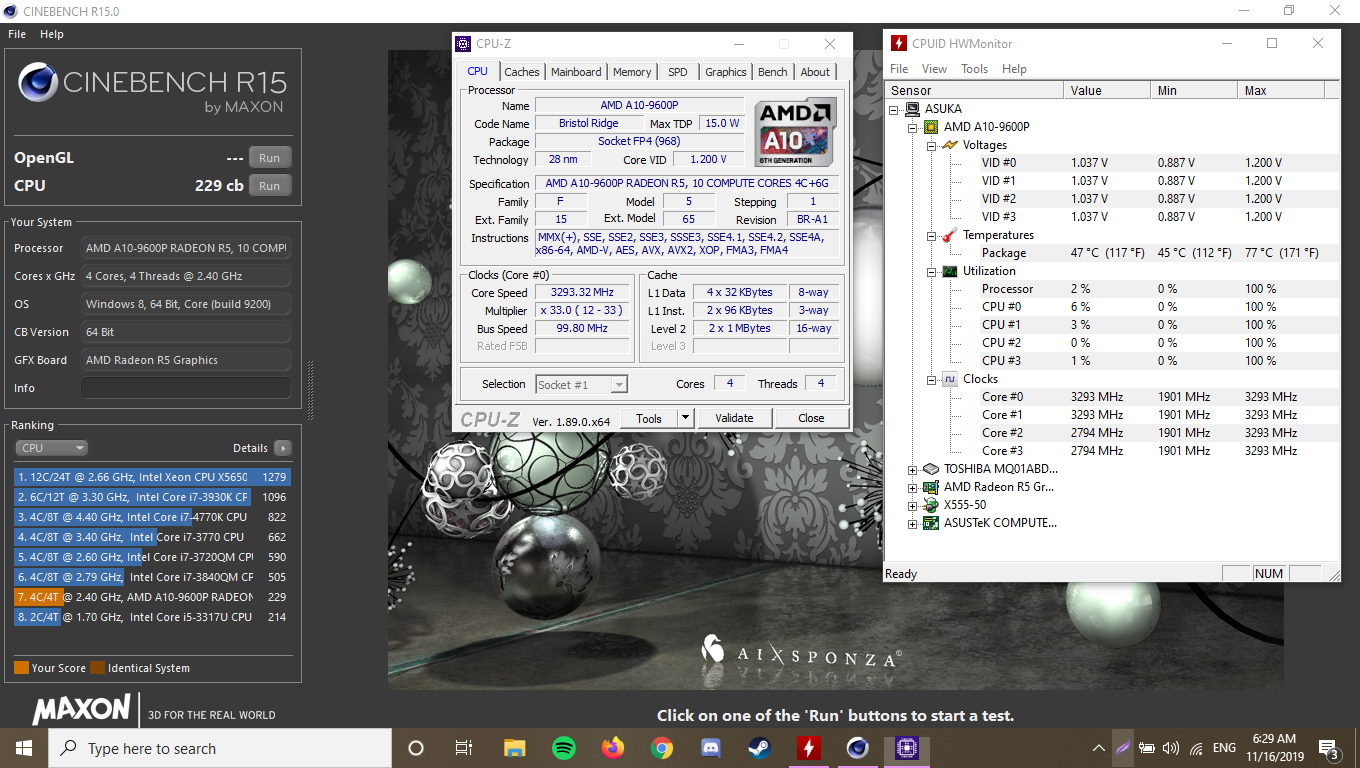Expand the ASUSTeK COMPUTE... node
The width and height of the screenshot is (1360, 768).
point(912,523)
